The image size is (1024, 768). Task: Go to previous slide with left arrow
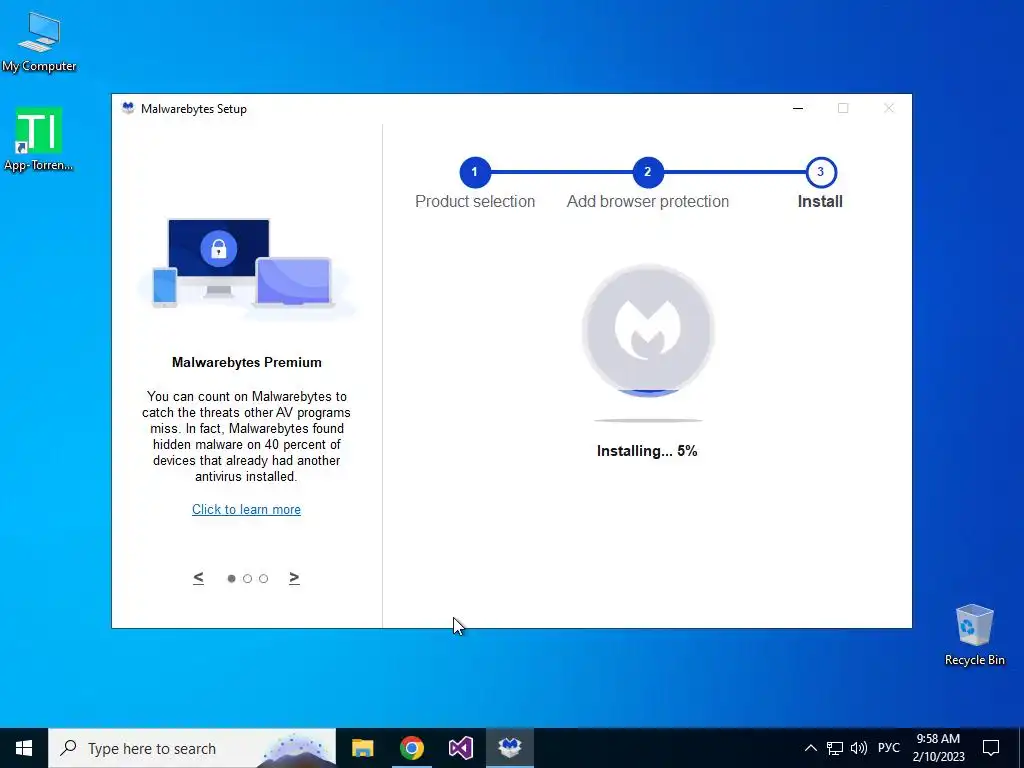tap(199, 578)
